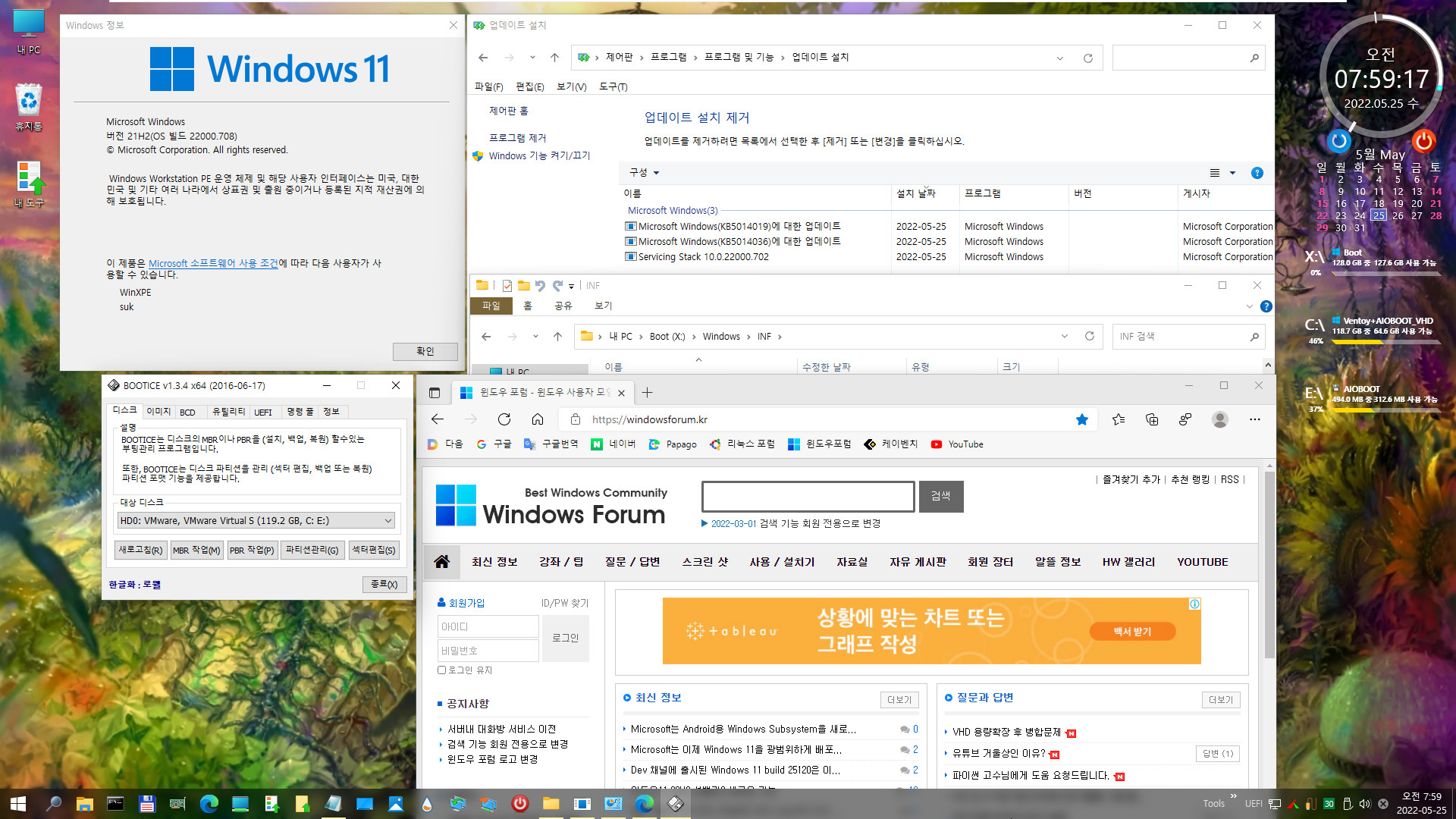Click the Windows Start button

coord(18,804)
